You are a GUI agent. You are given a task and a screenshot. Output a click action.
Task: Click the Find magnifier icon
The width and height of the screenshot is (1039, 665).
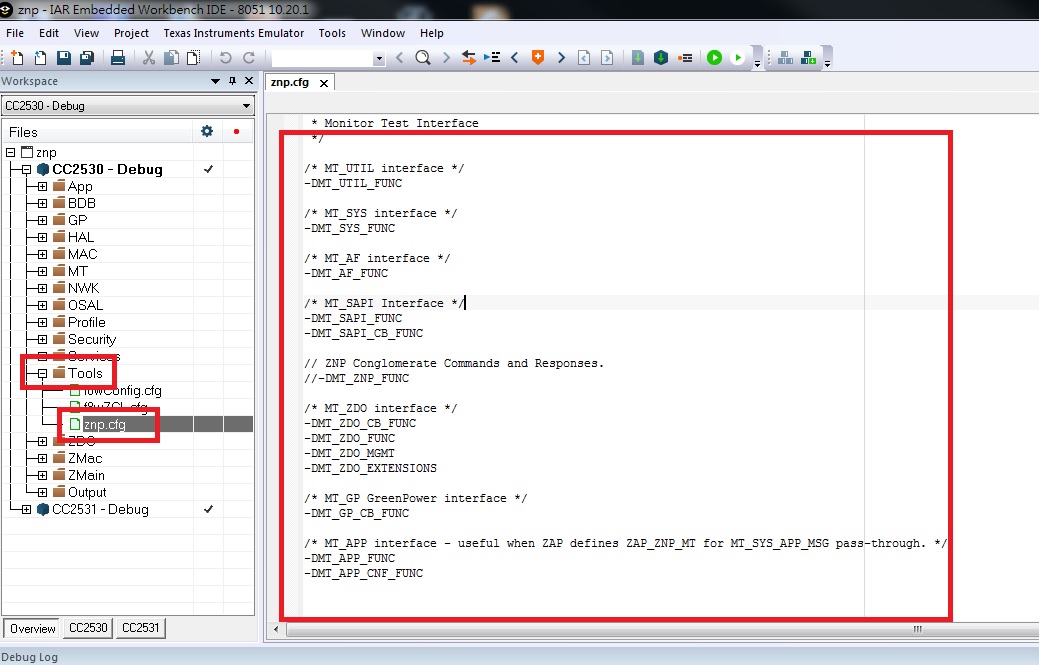423,58
